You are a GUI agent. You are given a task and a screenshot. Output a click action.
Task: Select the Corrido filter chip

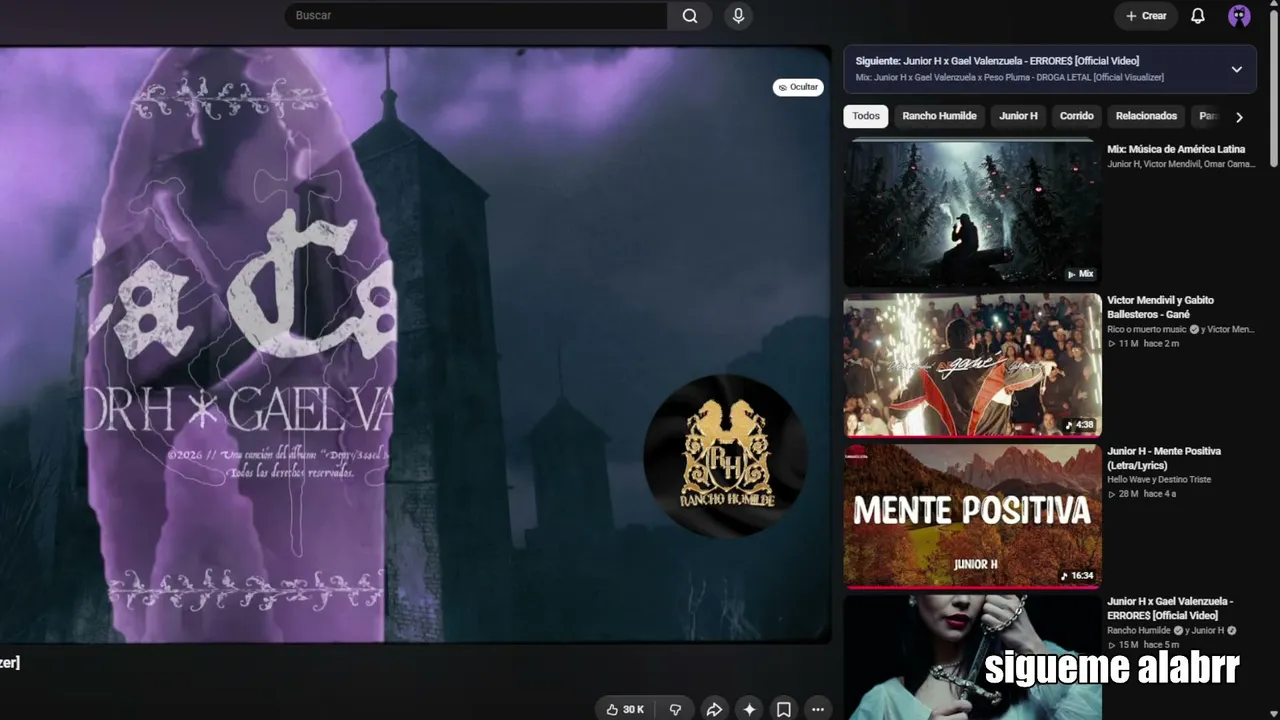click(x=1077, y=116)
